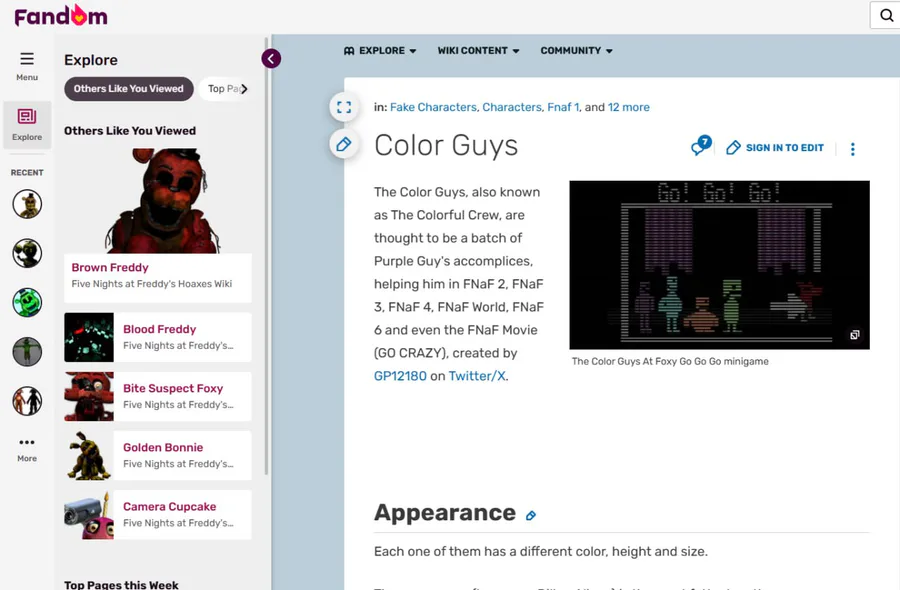This screenshot has height=590, width=900.
Task: Open the Golden Bonnie page link
Action: point(163,447)
